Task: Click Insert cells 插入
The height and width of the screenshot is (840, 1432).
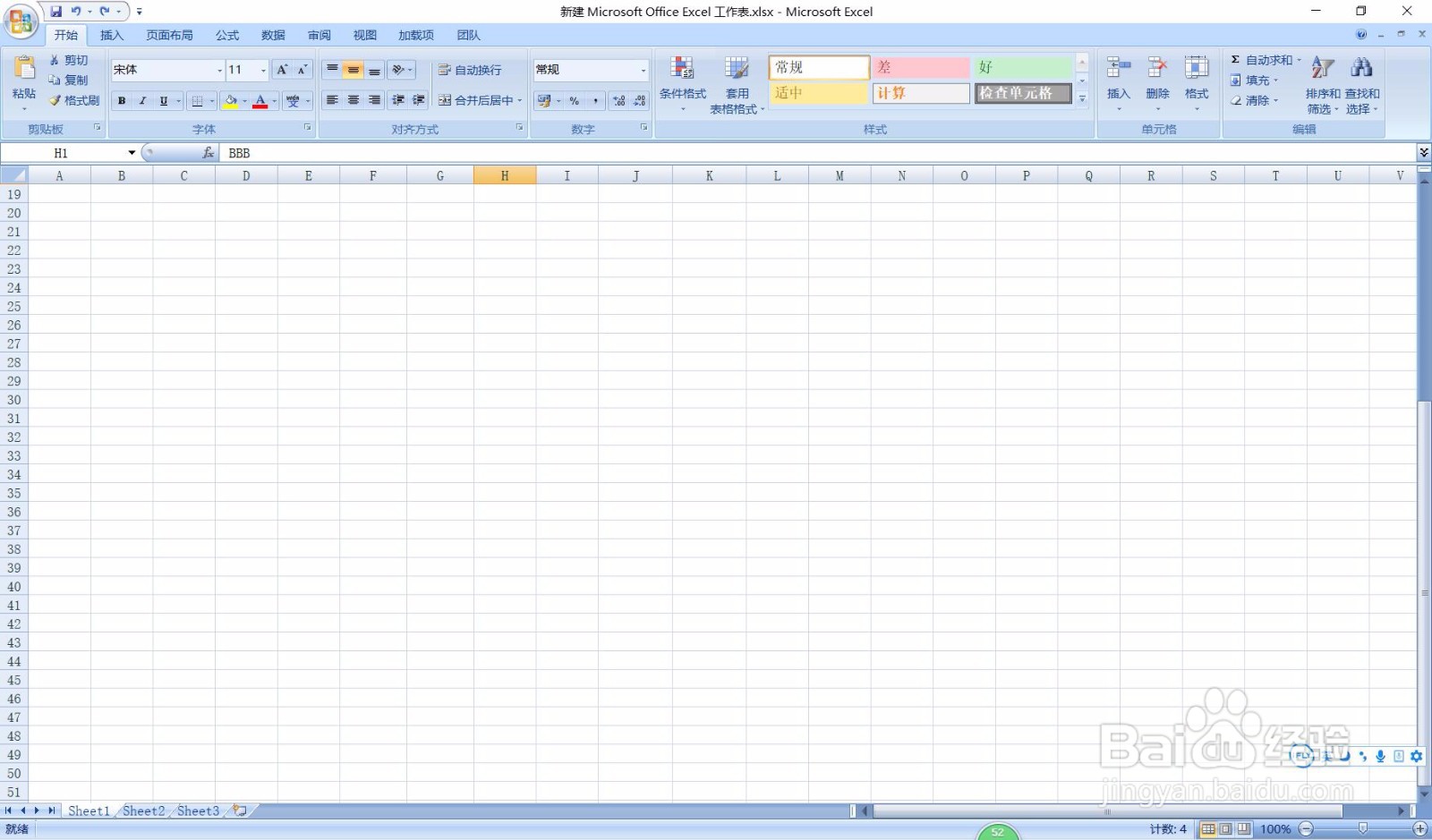Action: [x=1119, y=83]
